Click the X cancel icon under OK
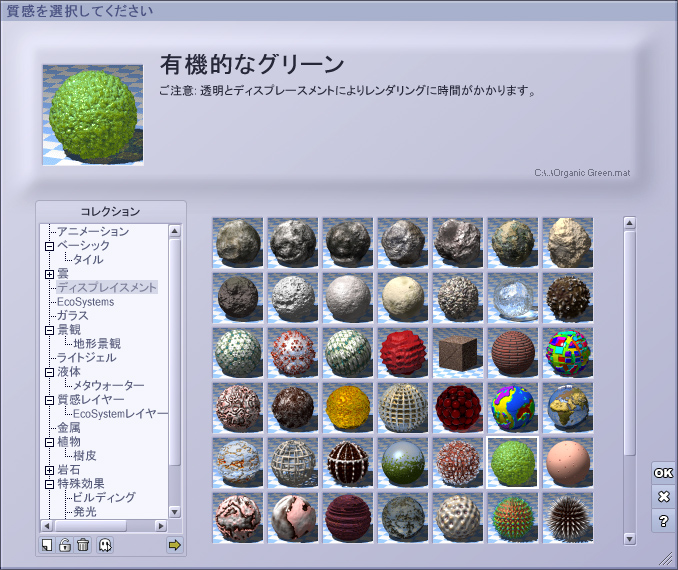 point(663,497)
